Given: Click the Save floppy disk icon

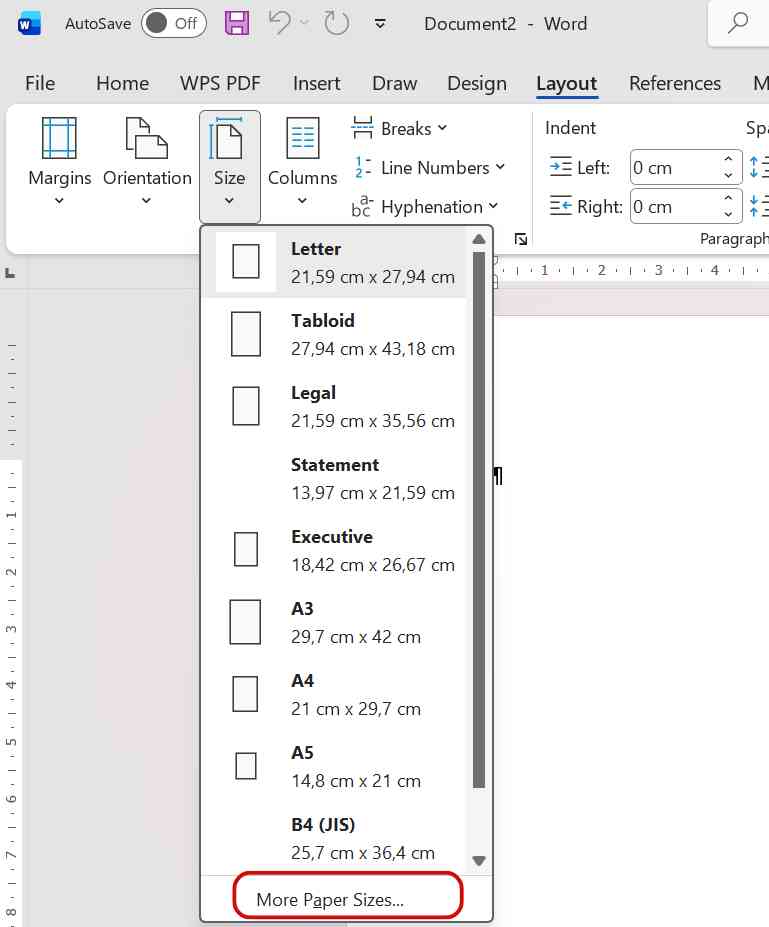Looking at the screenshot, I should coord(237,24).
